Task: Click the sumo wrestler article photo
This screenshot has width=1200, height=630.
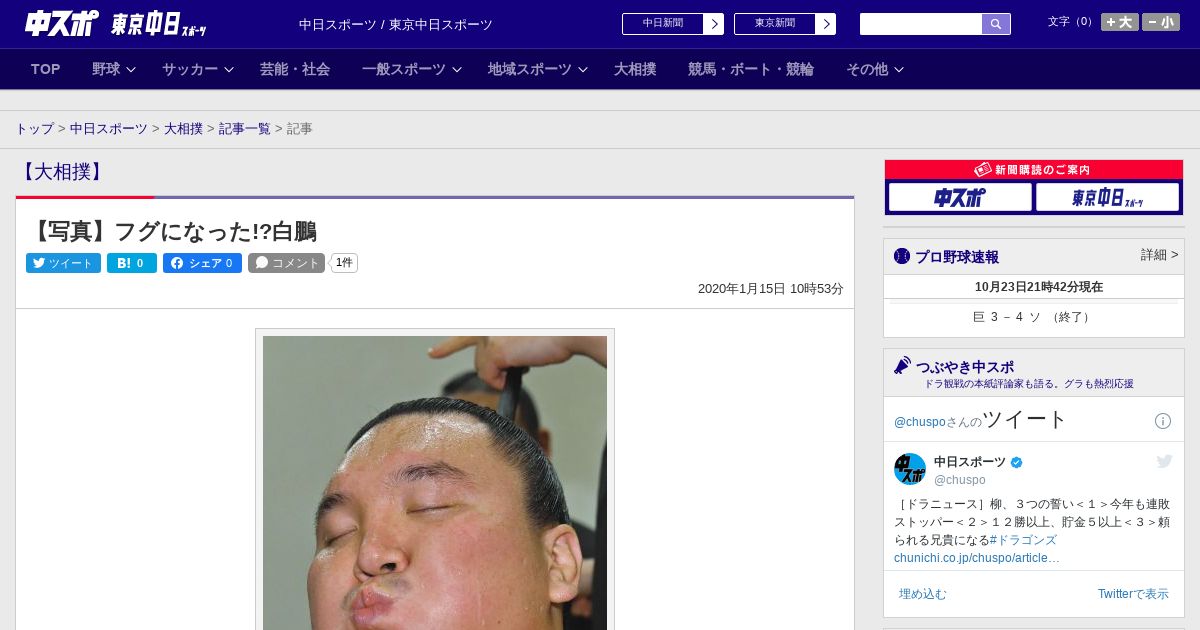Action: tap(435, 483)
